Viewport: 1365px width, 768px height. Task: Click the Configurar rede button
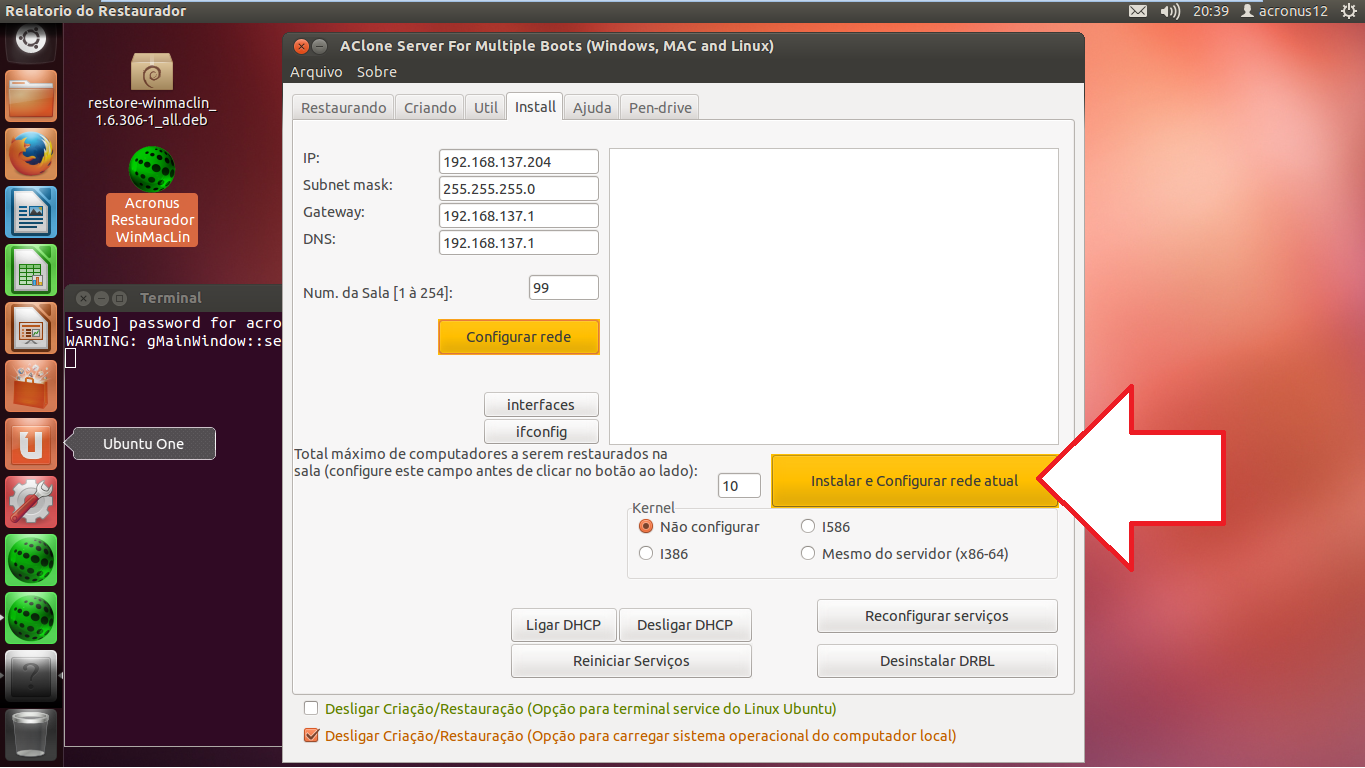519,337
